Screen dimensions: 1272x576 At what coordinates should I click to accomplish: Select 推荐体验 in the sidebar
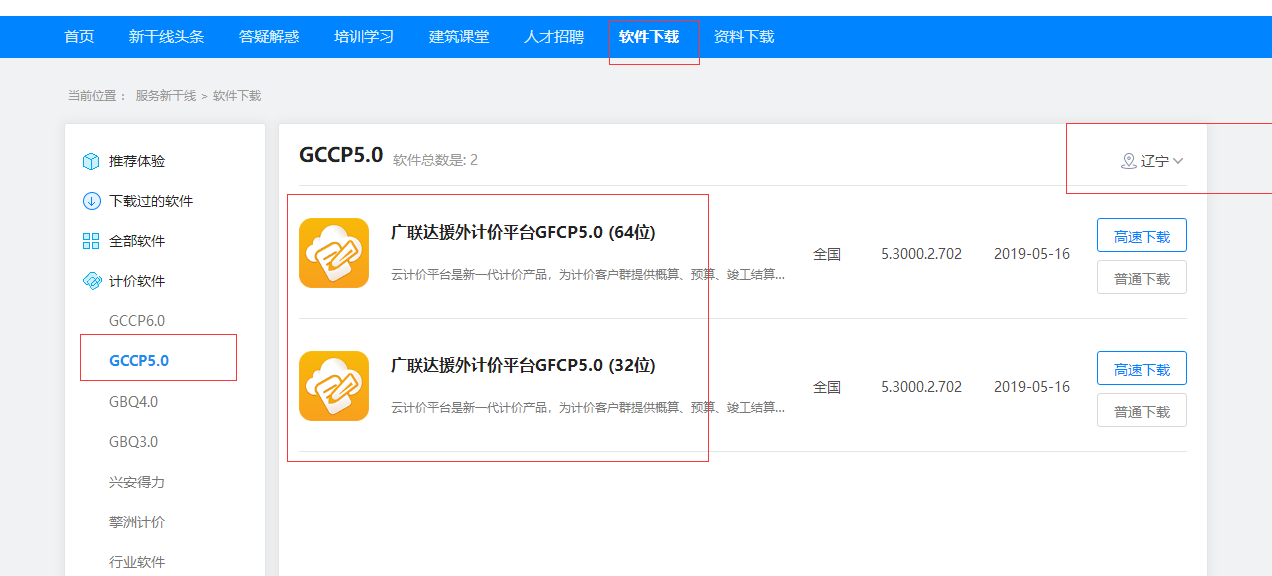point(137,161)
